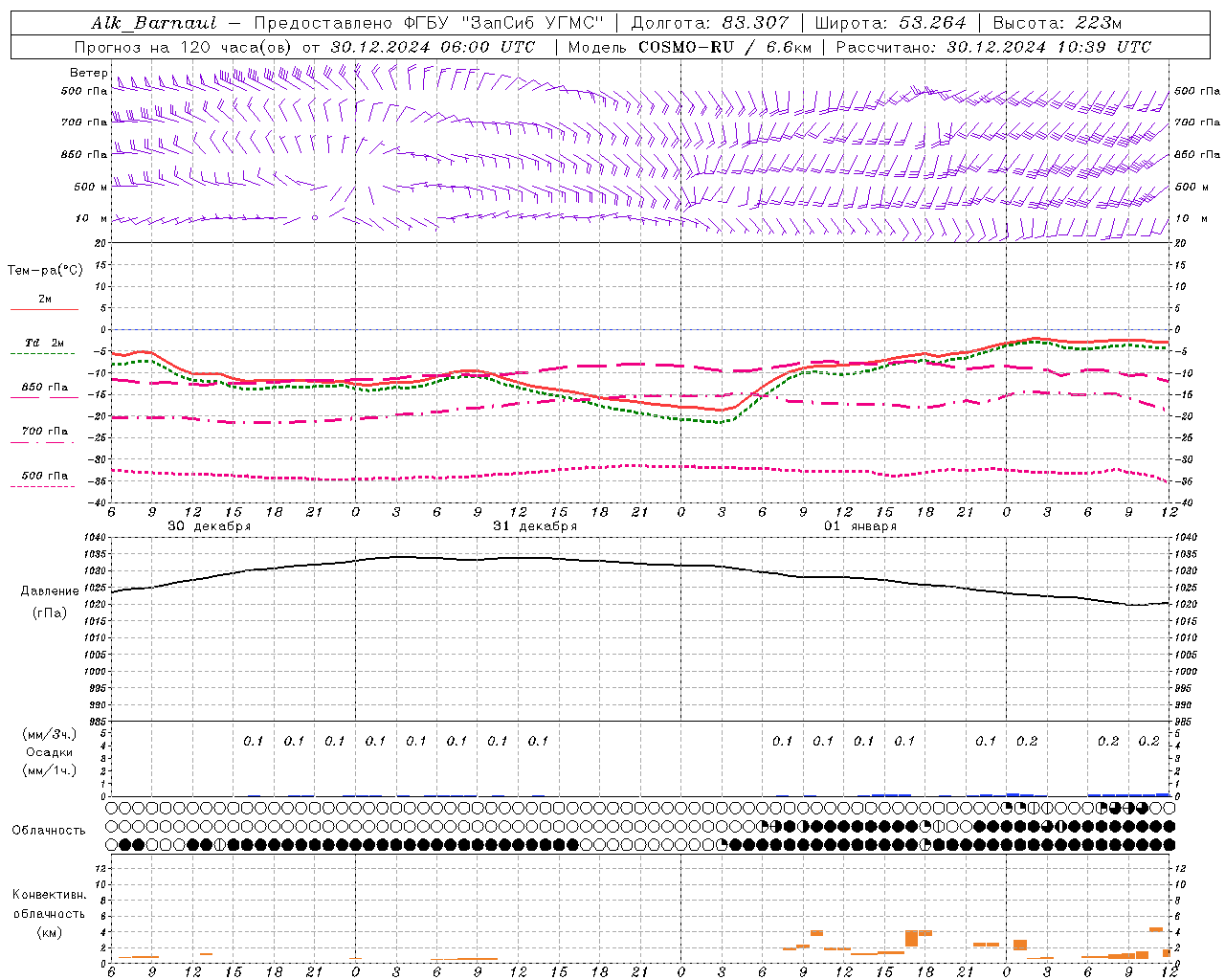1225x980 pixels.
Task: Select the forecast start 30.12.2024 06:00 UTC
Action: point(433,47)
